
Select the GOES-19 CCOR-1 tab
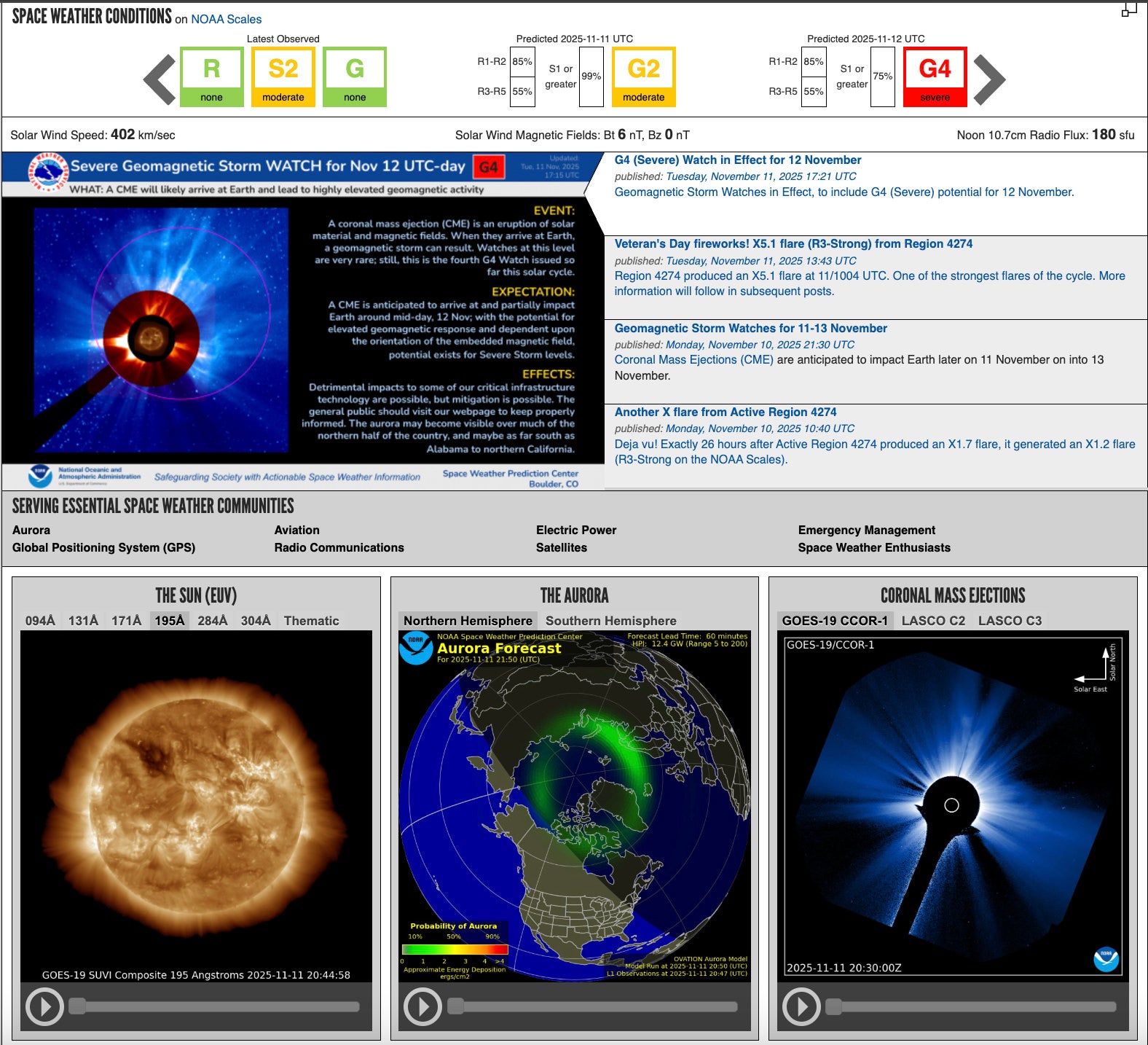pyautogui.click(x=835, y=620)
